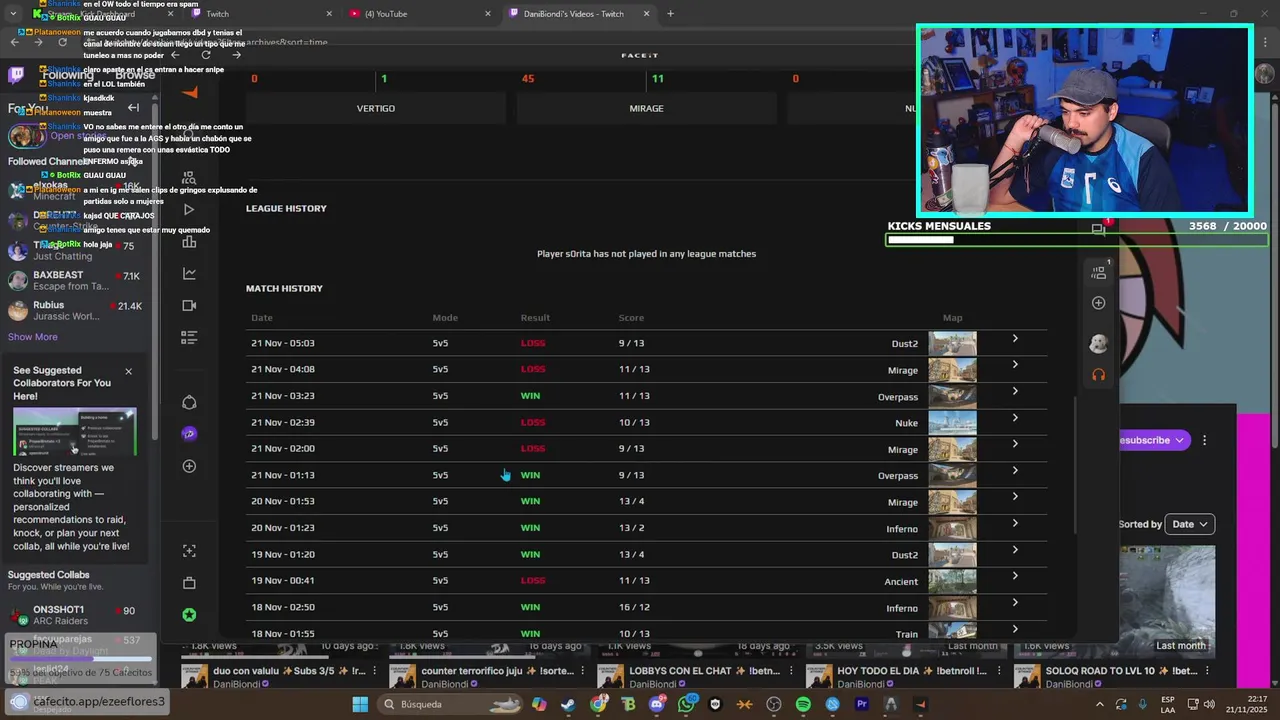Expand the 21 Nov - 03:23 Overpass match arrow
Viewport: 1280px width, 720px height.
[x=1015, y=391]
